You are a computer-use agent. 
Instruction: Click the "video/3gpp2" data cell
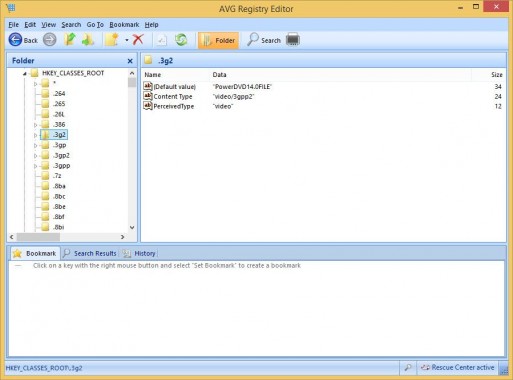[x=233, y=96]
